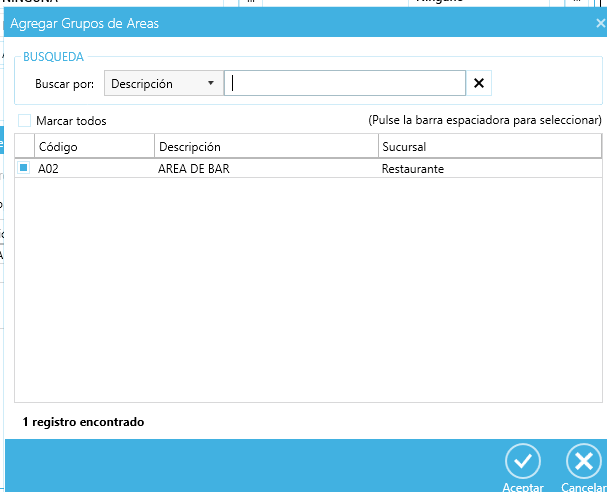Screen dimensions: 607x492
Task: Enable the Marcar todos checkbox
Action: [x=24, y=121]
